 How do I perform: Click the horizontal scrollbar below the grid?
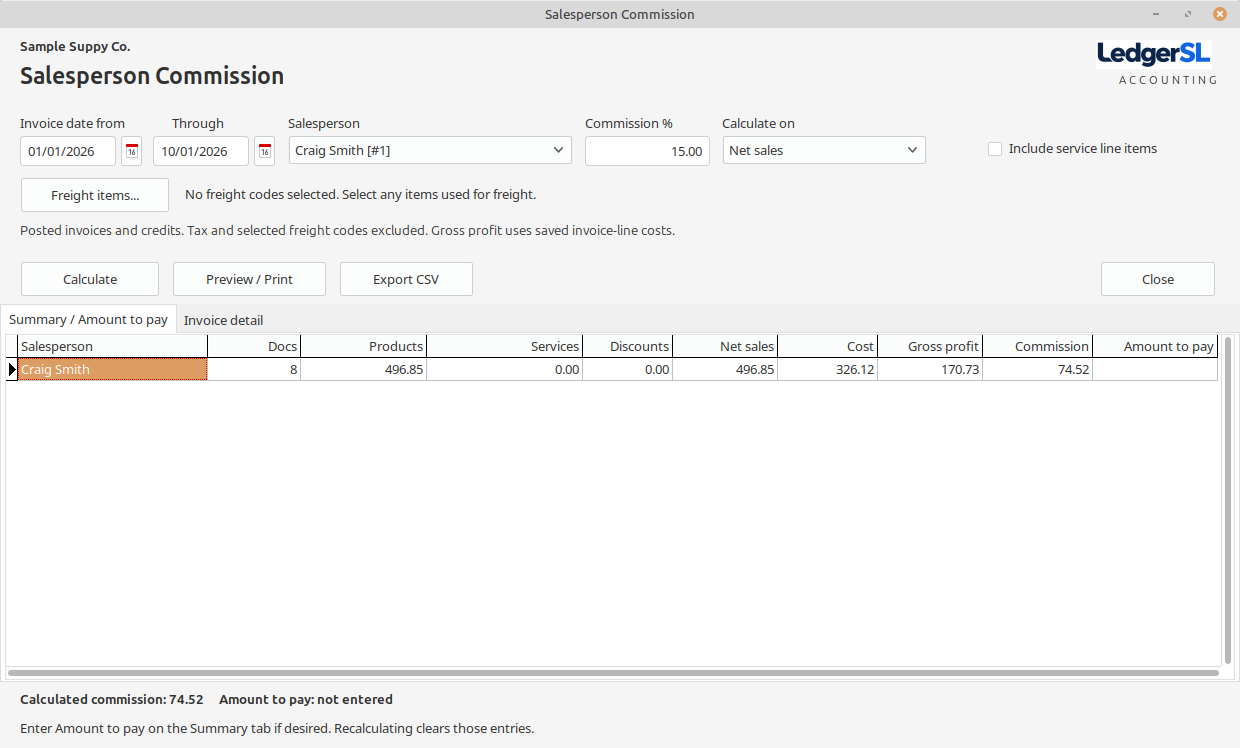[x=614, y=673]
